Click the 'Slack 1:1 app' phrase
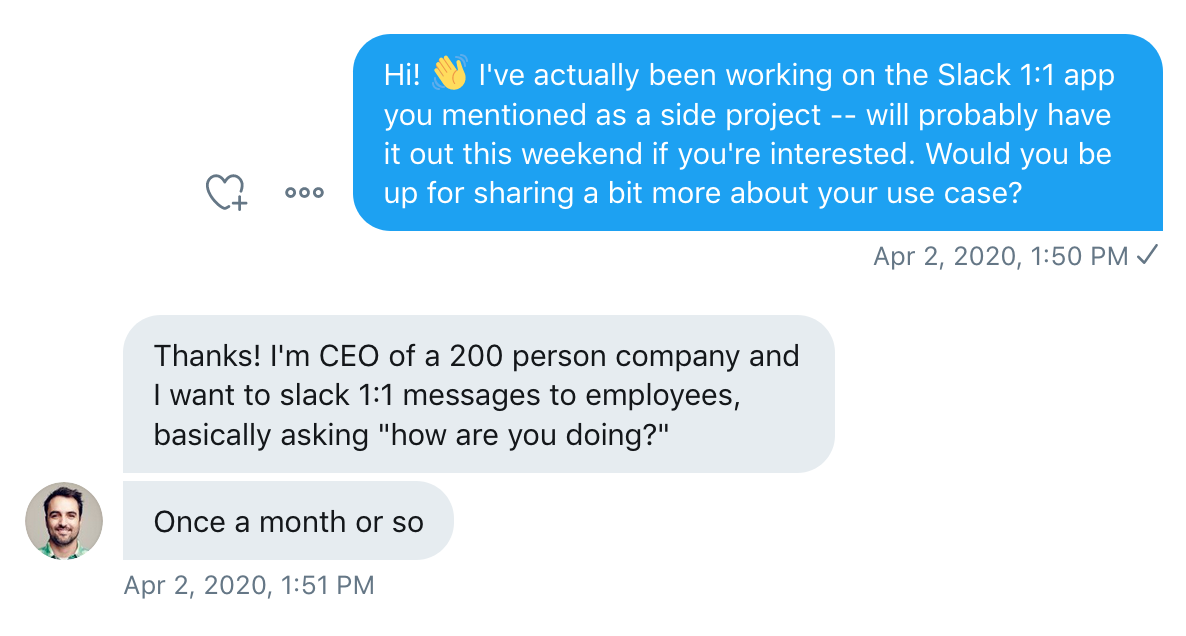1186x636 pixels. 1025,75
